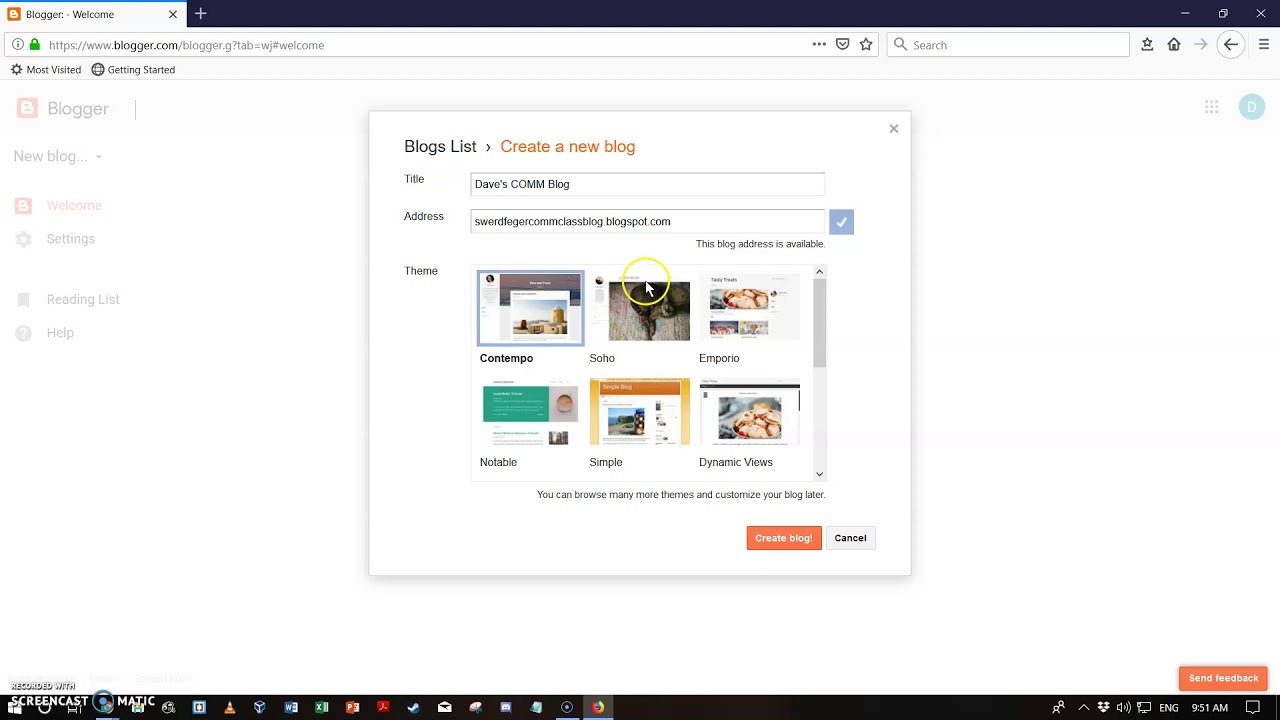Click the green padlock security icon
1280x720 pixels.
[x=35, y=45]
